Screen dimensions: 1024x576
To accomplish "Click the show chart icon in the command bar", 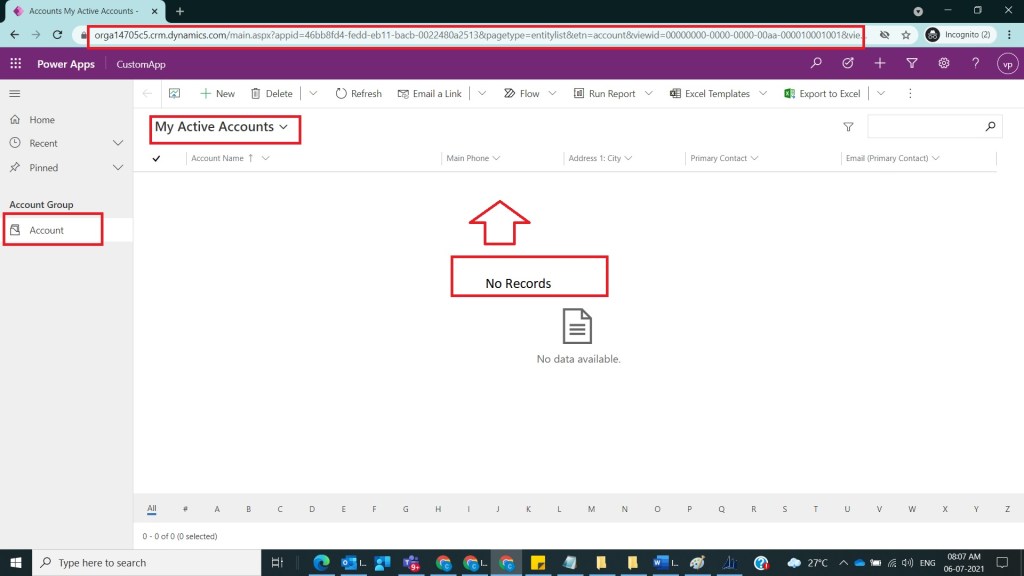I will pyautogui.click(x=174, y=93).
